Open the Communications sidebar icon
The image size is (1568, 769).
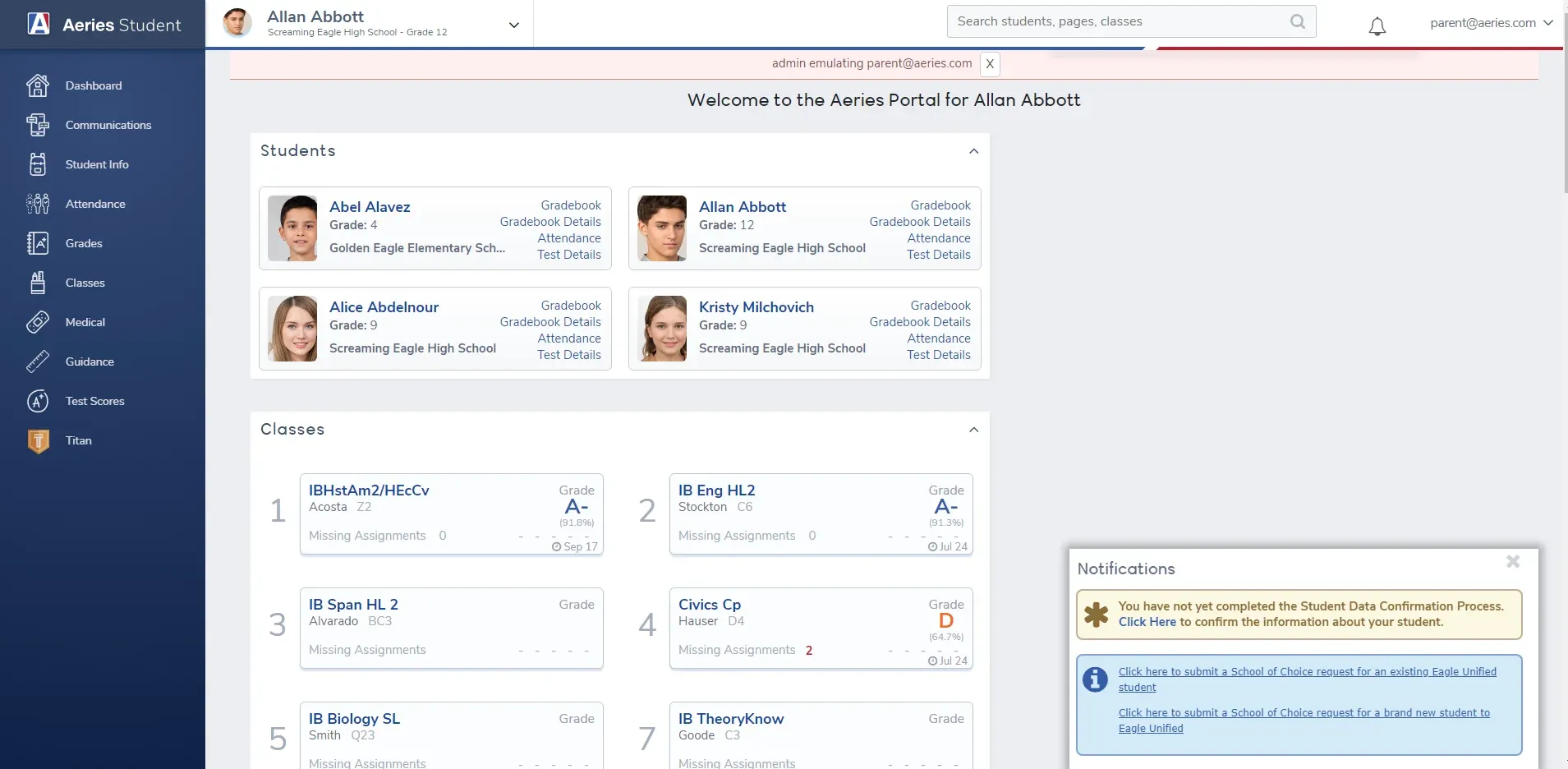38,125
